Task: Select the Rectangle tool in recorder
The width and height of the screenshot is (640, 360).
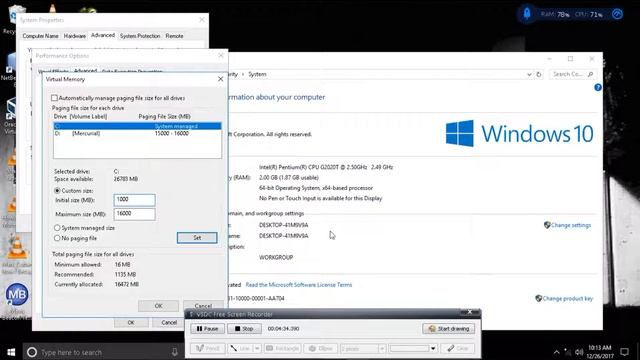Action: [282, 349]
